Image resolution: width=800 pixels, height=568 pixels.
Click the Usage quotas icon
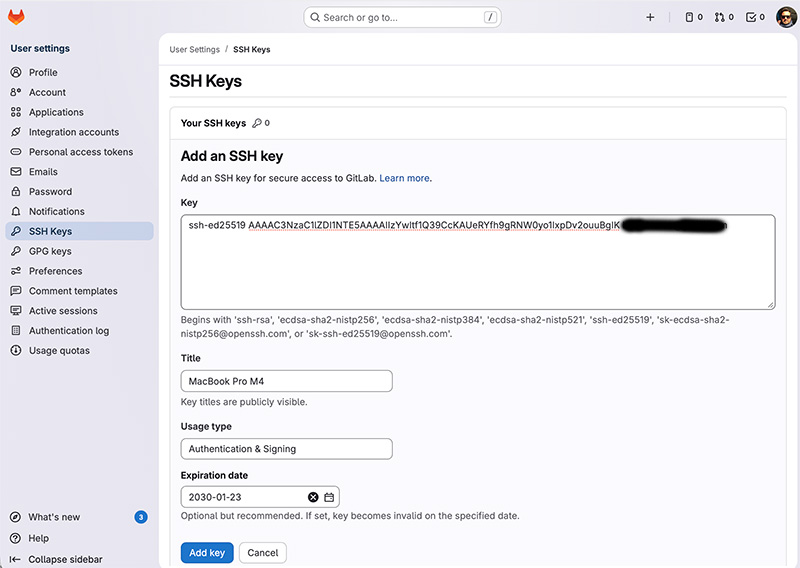tap(16, 351)
